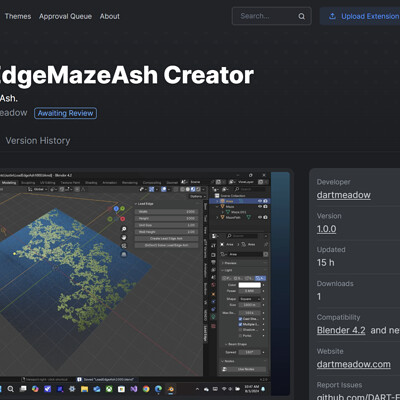Screen dimensions: 400x400
Task: Open the version 1.0.0 link
Action: [x=326, y=229]
